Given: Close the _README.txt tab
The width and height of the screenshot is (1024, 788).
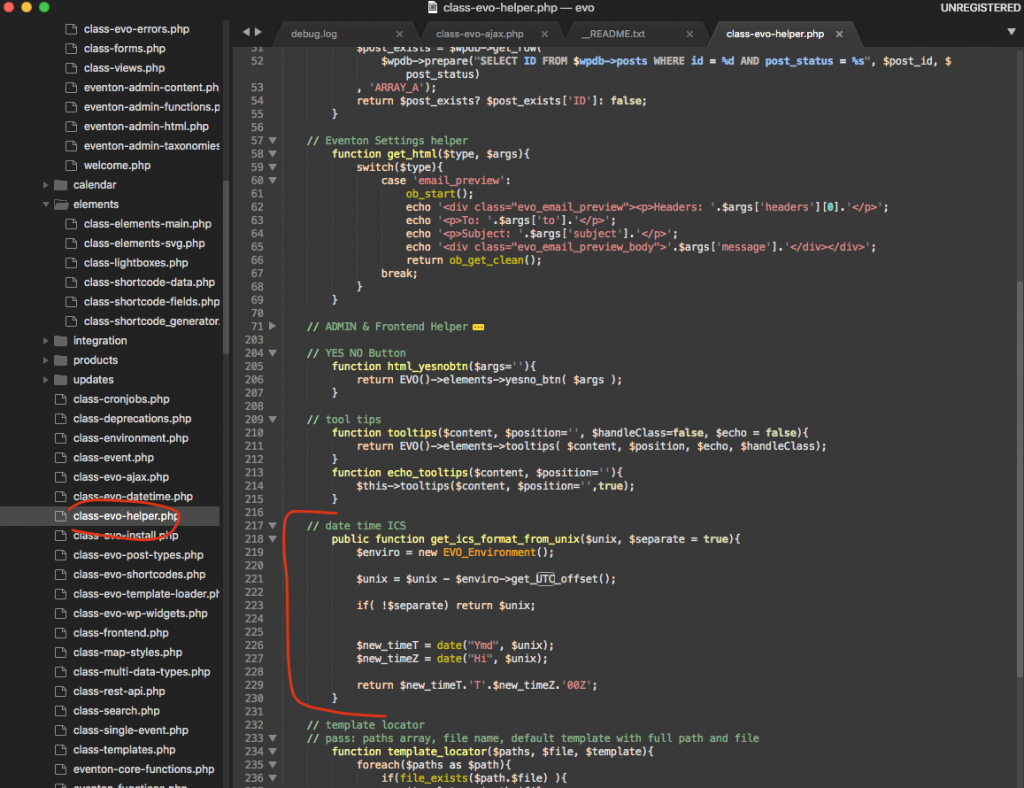Looking at the screenshot, I should (690, 34).
